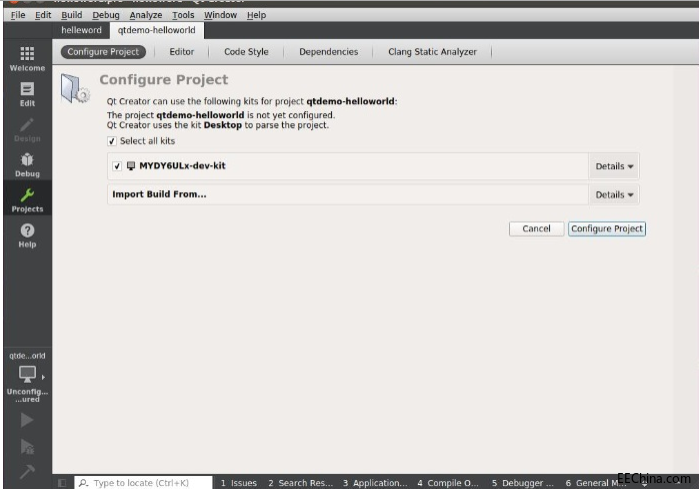Open the Compile Output pane
699x491 pixels.
[x=448, y=483]
